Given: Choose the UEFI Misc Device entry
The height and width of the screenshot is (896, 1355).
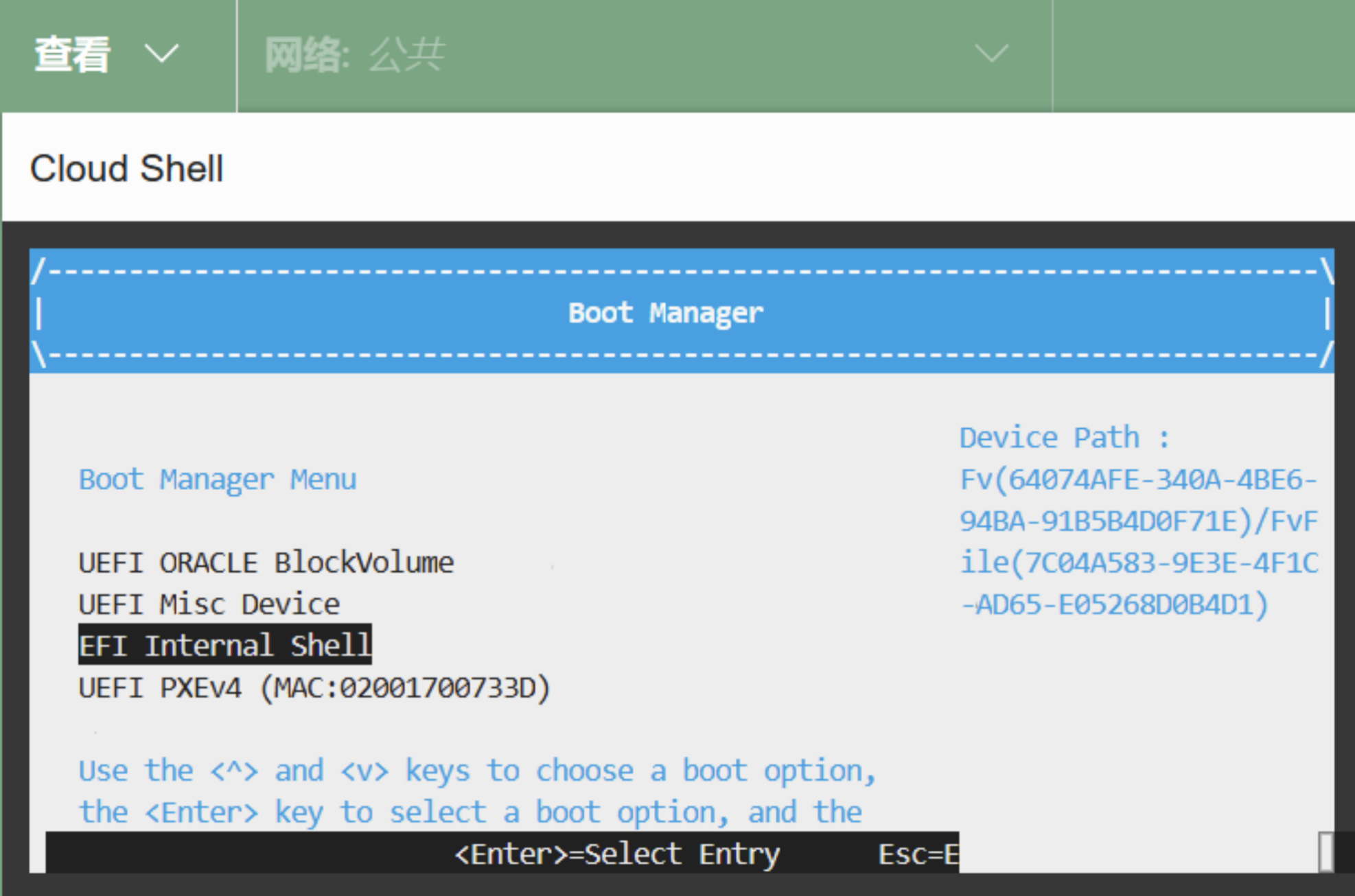Looking at the screenshot, I should point(209,604).
